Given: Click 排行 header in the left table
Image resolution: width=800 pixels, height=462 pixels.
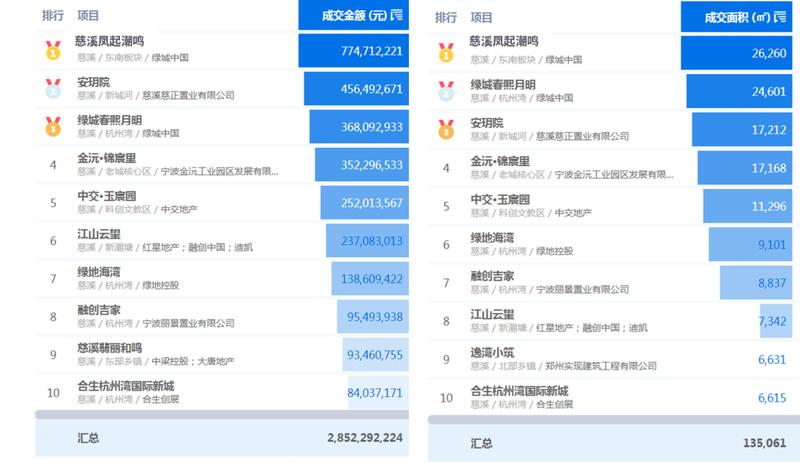Looking at the screenshot, I should pyautogui.click(x=53, y=17).
